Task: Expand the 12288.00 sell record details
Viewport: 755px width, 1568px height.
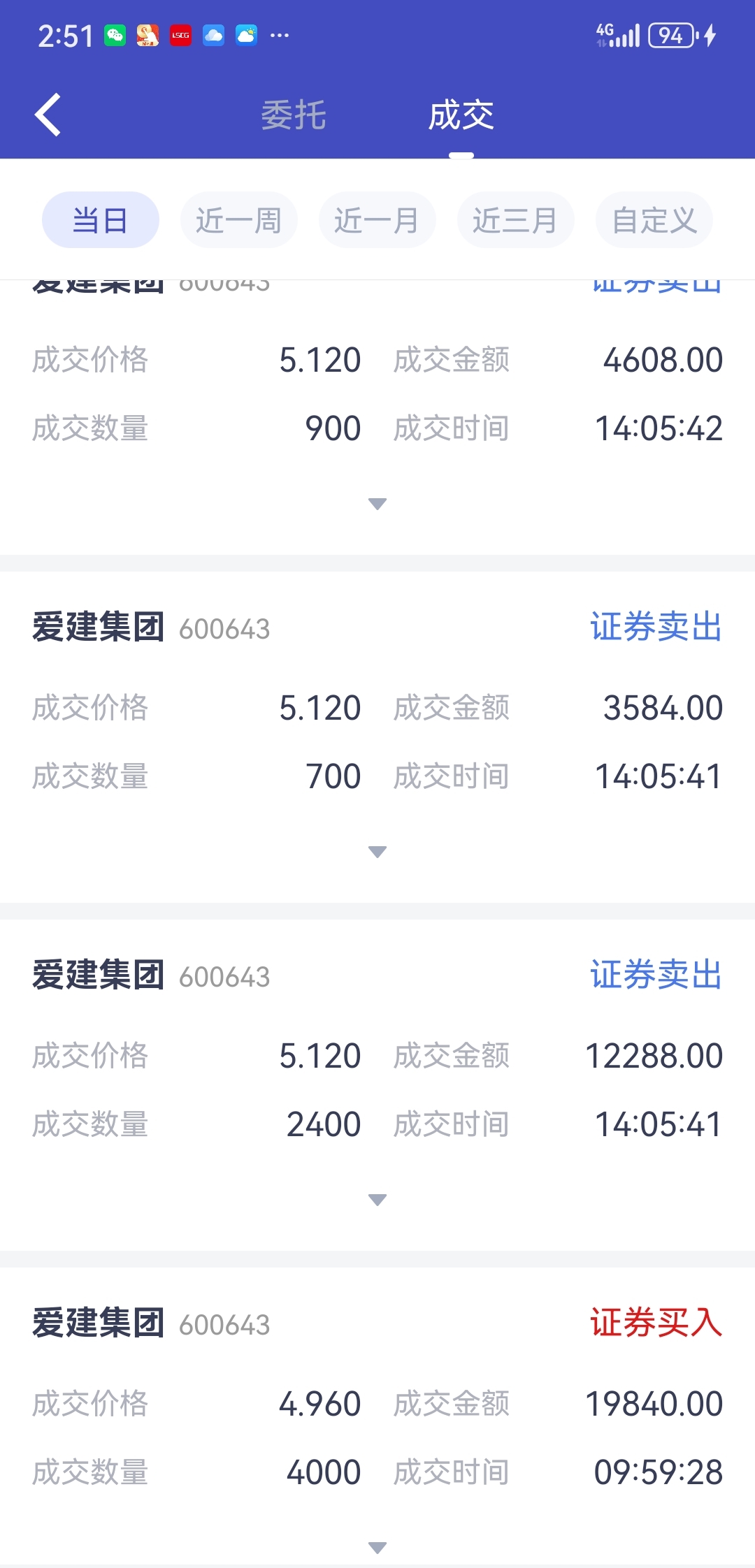Action: point(377,1200)
